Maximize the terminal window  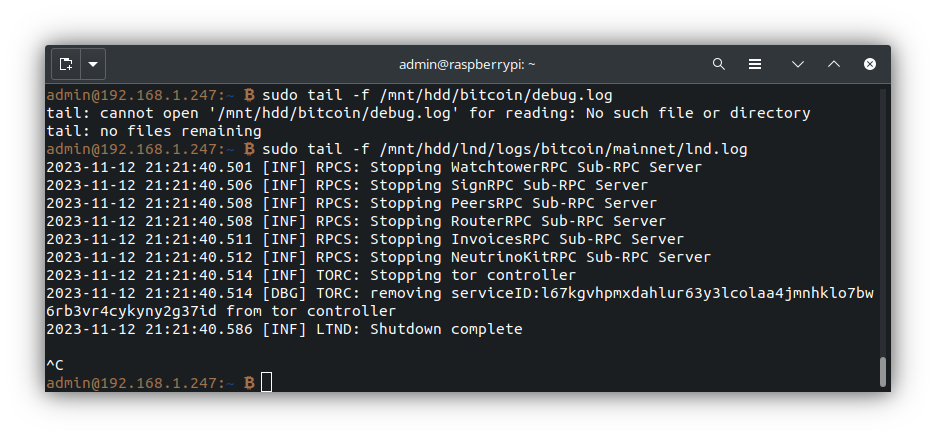point(833,64)
